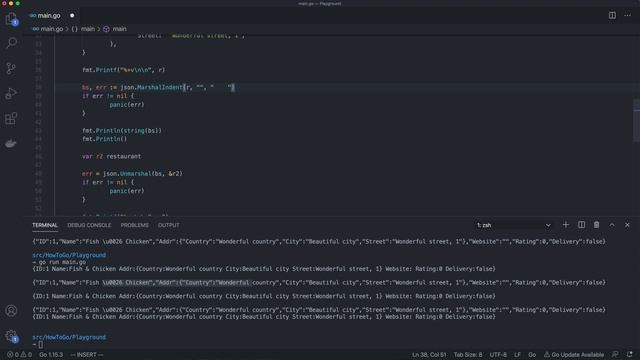The height and width of the screenshot is (360, 640).
Task: Click the fmt.Printf line in editor
Action: coord(123,70)
